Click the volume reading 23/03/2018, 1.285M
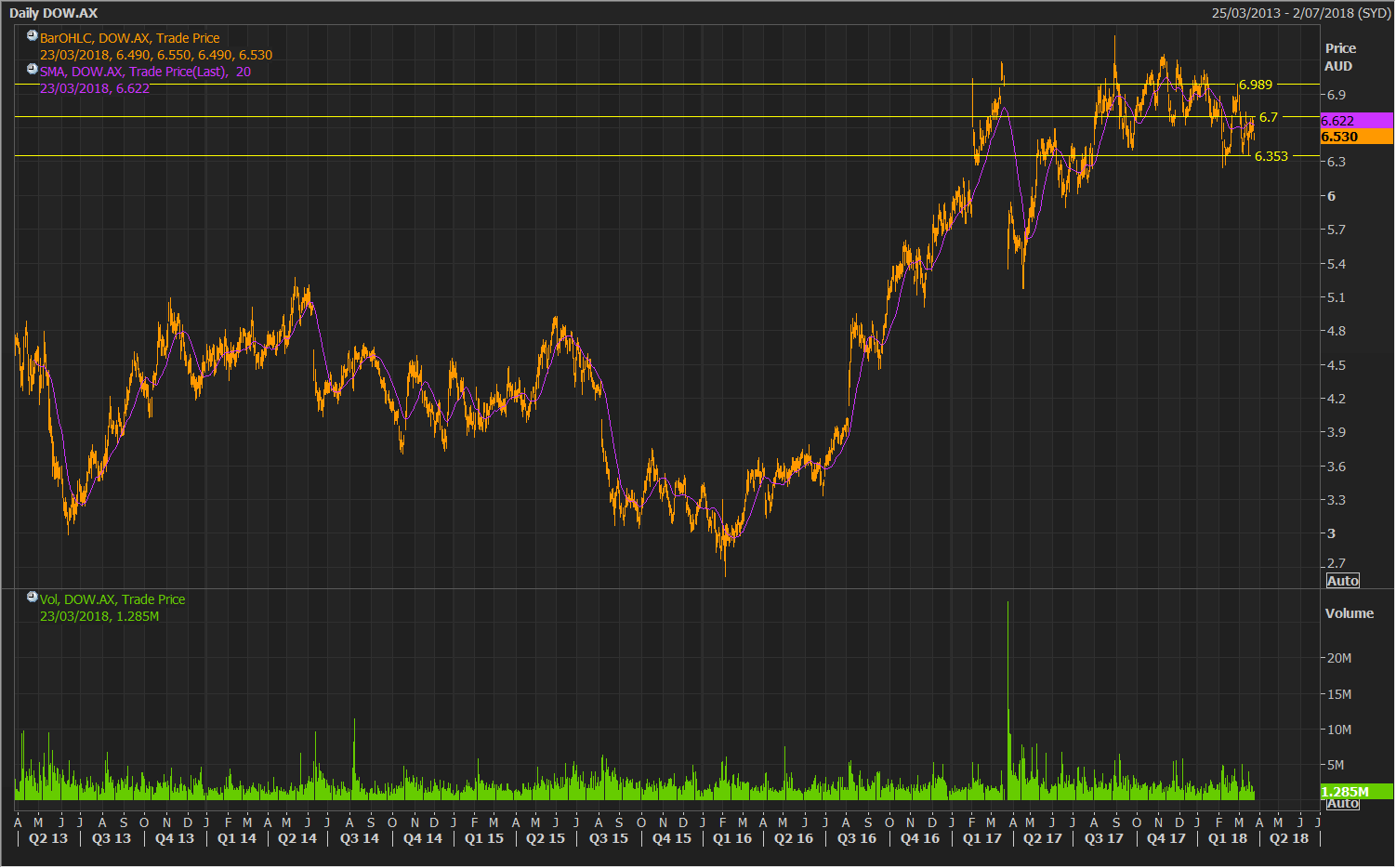Screen dimensions: 1396x868 coord(99,616)
